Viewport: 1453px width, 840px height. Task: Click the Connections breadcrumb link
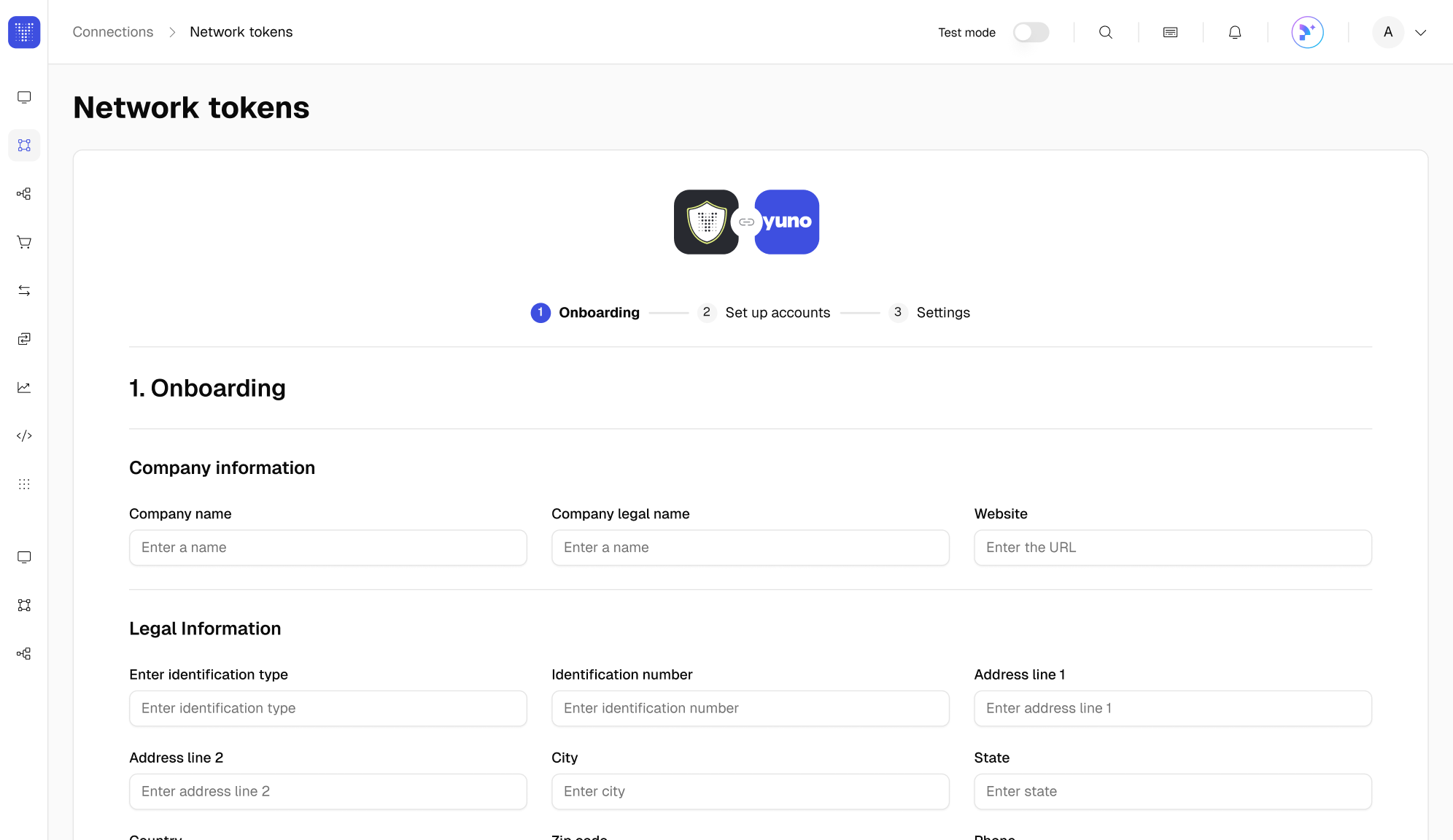(x=113, y=32)
